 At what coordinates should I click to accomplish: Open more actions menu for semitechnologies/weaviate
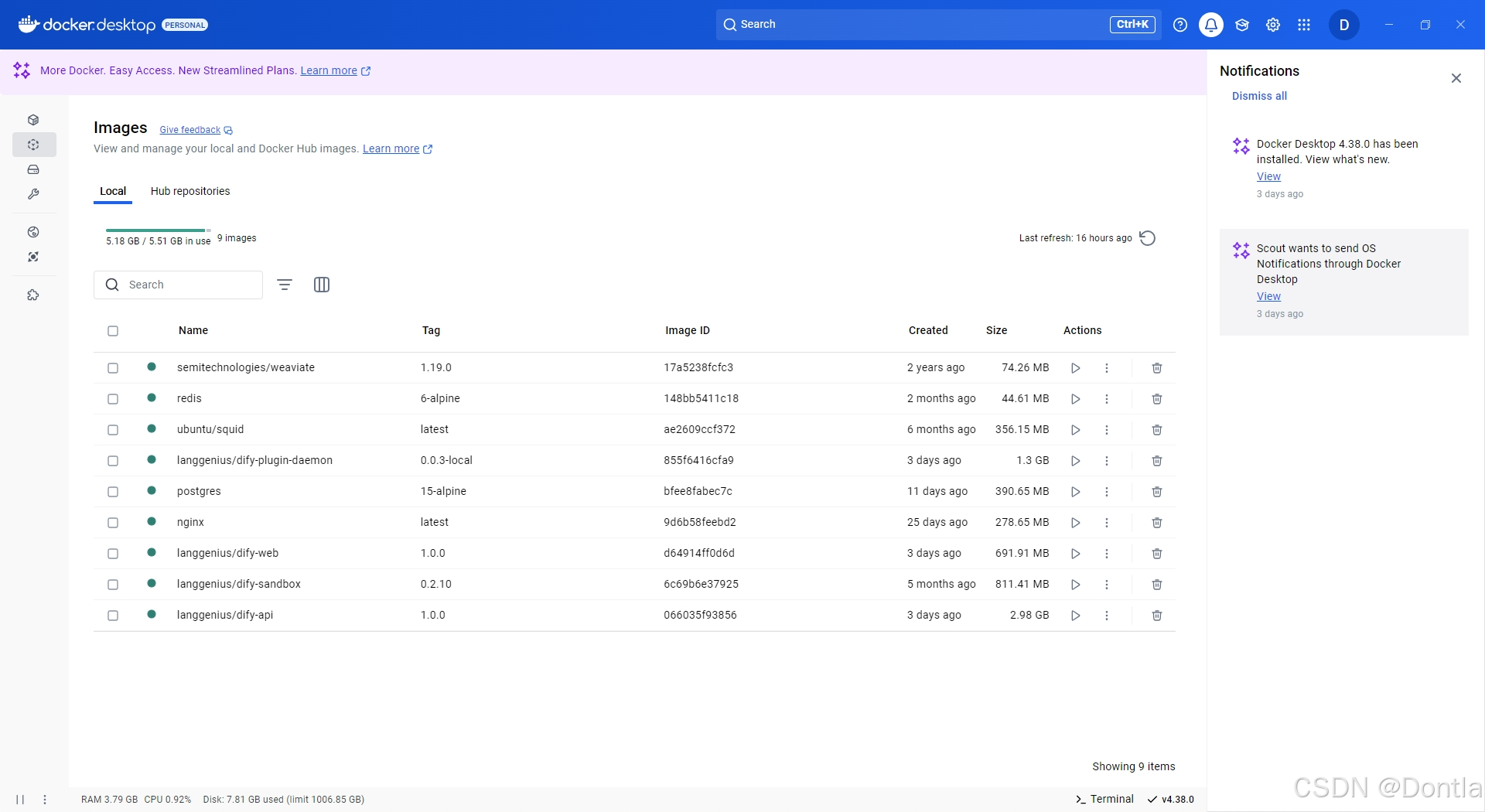(1107, 368)
